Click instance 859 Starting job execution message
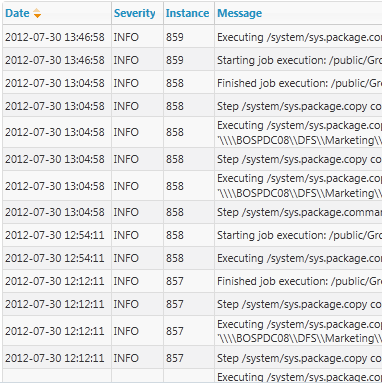Viewport: 382px width, 383px height. click(x=299, y=60)
